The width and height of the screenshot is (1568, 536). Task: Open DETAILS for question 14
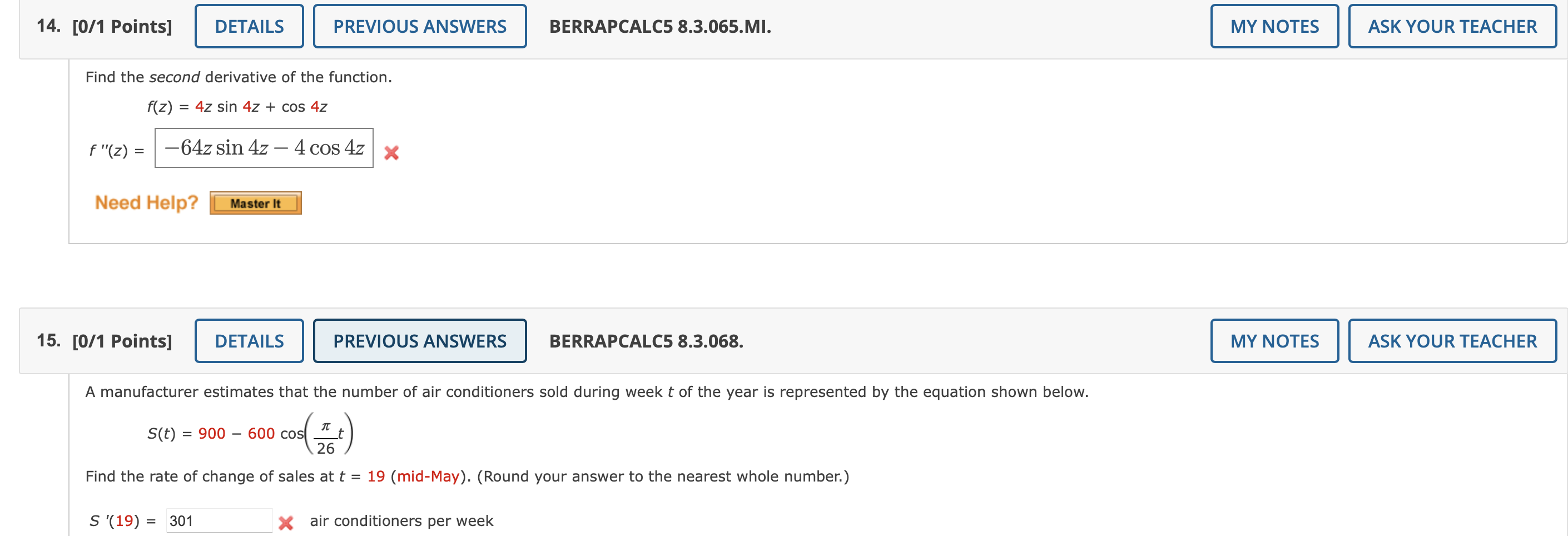point(249,26)
